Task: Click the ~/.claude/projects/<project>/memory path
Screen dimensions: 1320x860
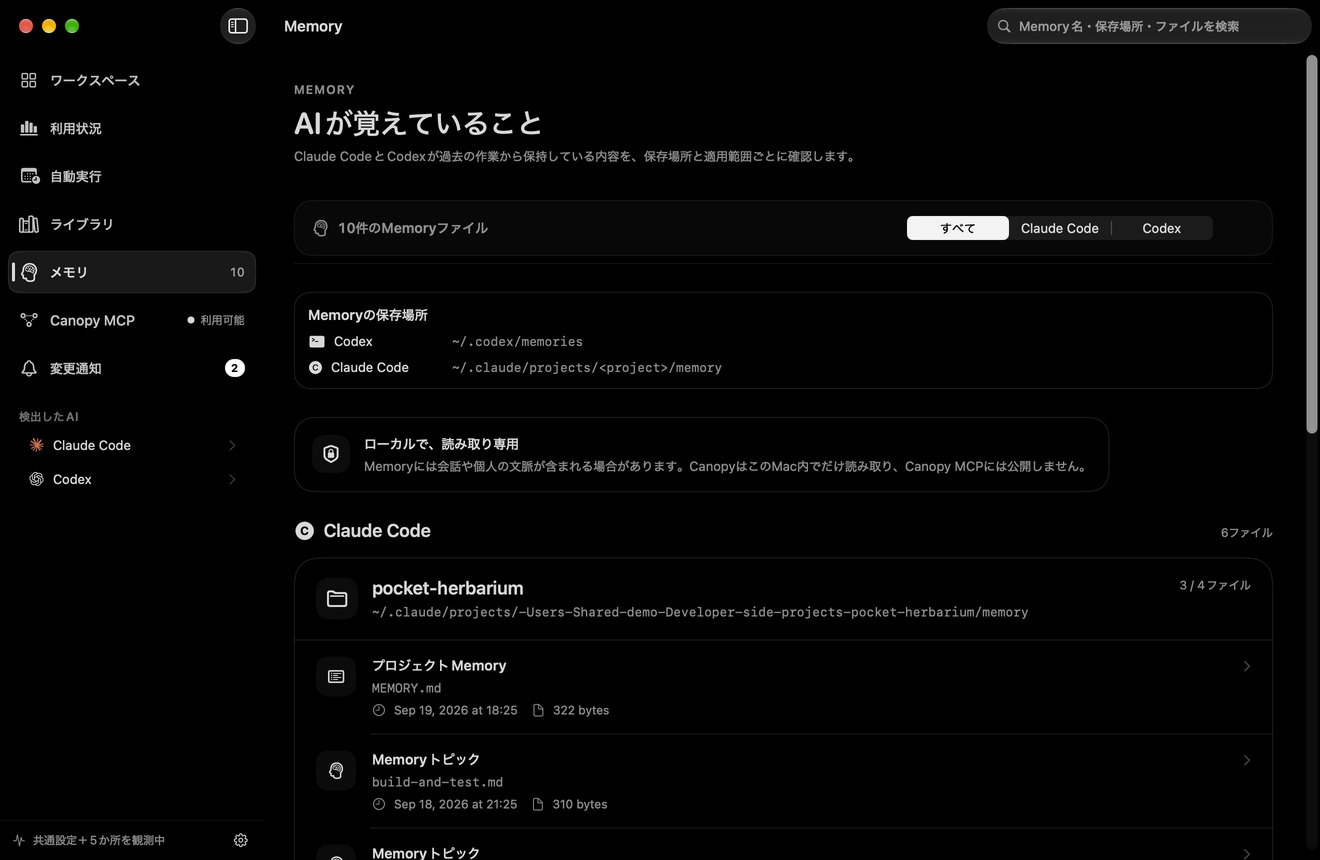Action: tap(586, 367)
